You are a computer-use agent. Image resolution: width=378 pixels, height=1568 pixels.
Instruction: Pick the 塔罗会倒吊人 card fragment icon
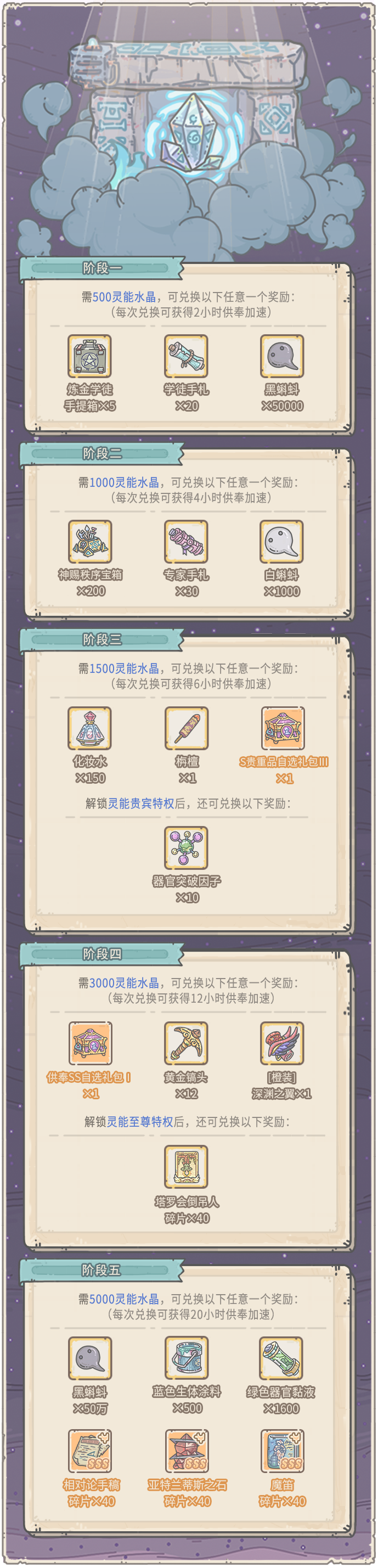pyautogui.click(x=187, y=1167)
